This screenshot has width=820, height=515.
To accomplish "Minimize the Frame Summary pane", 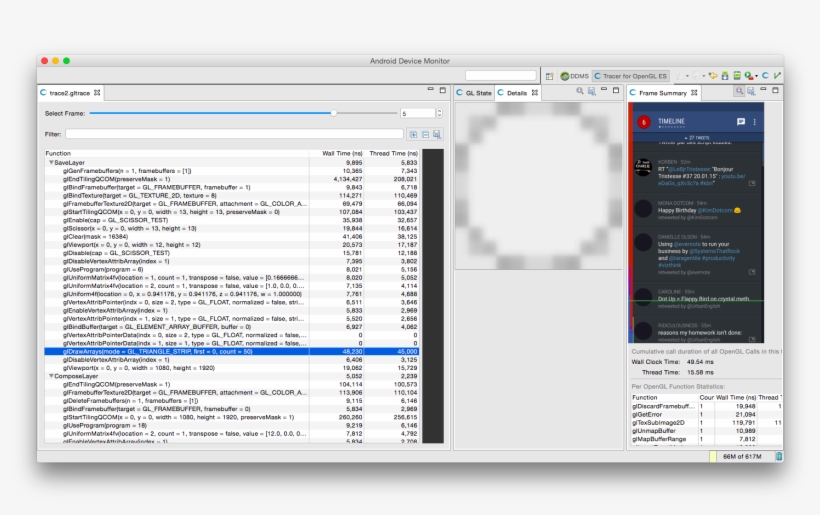I will click(x=763, y=89).
